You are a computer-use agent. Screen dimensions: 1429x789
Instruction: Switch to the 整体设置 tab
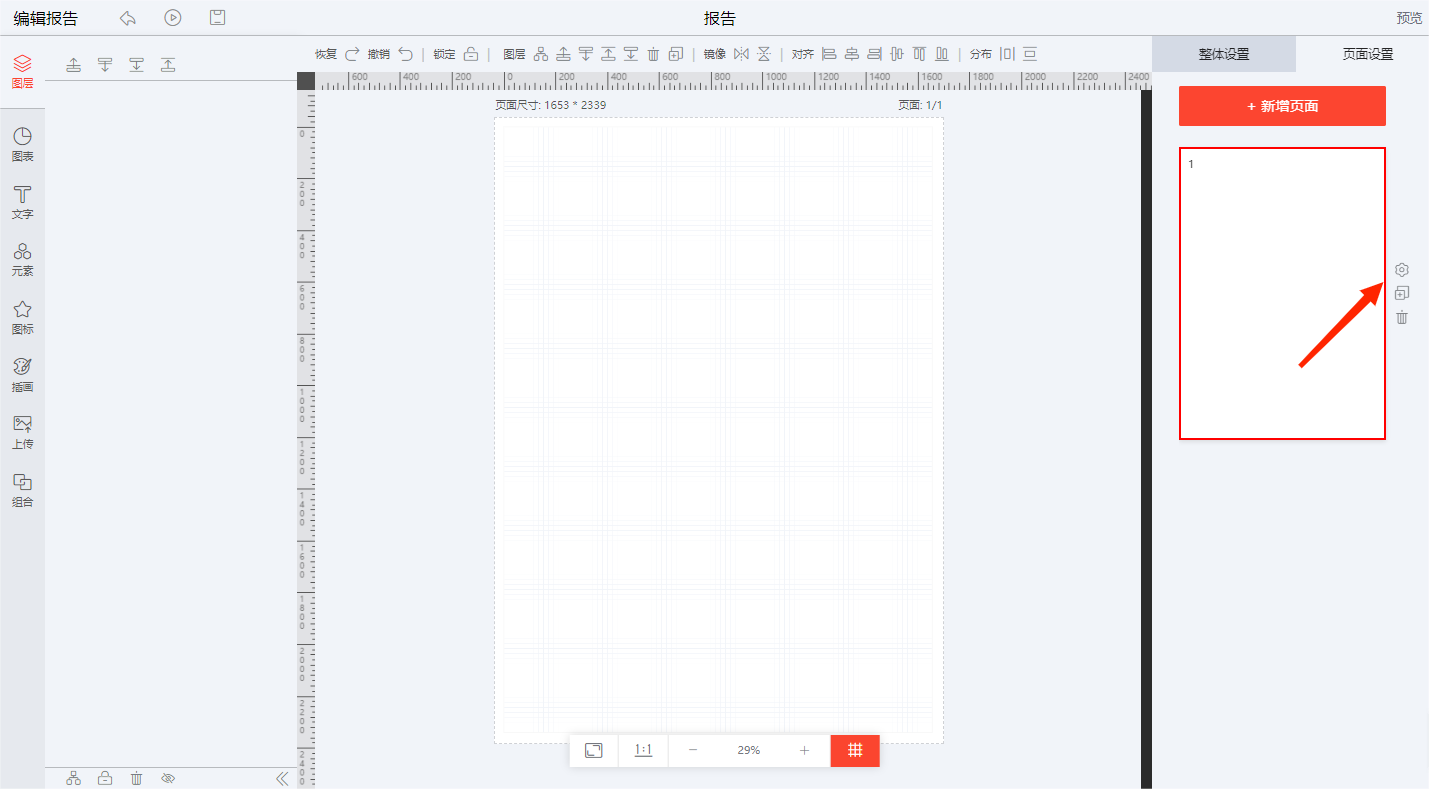(1224, 54)
